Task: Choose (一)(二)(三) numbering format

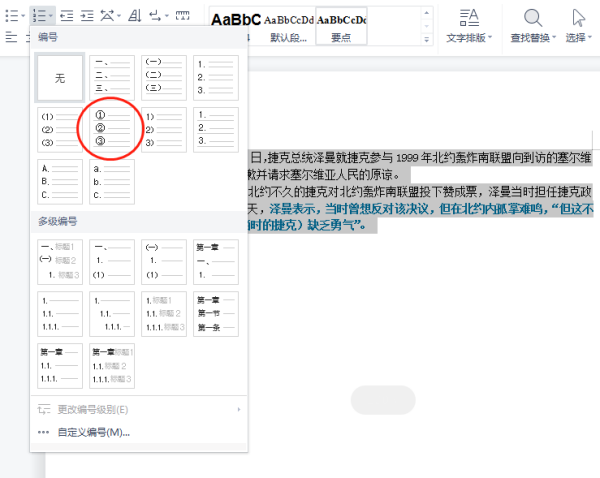Action: 164,78
